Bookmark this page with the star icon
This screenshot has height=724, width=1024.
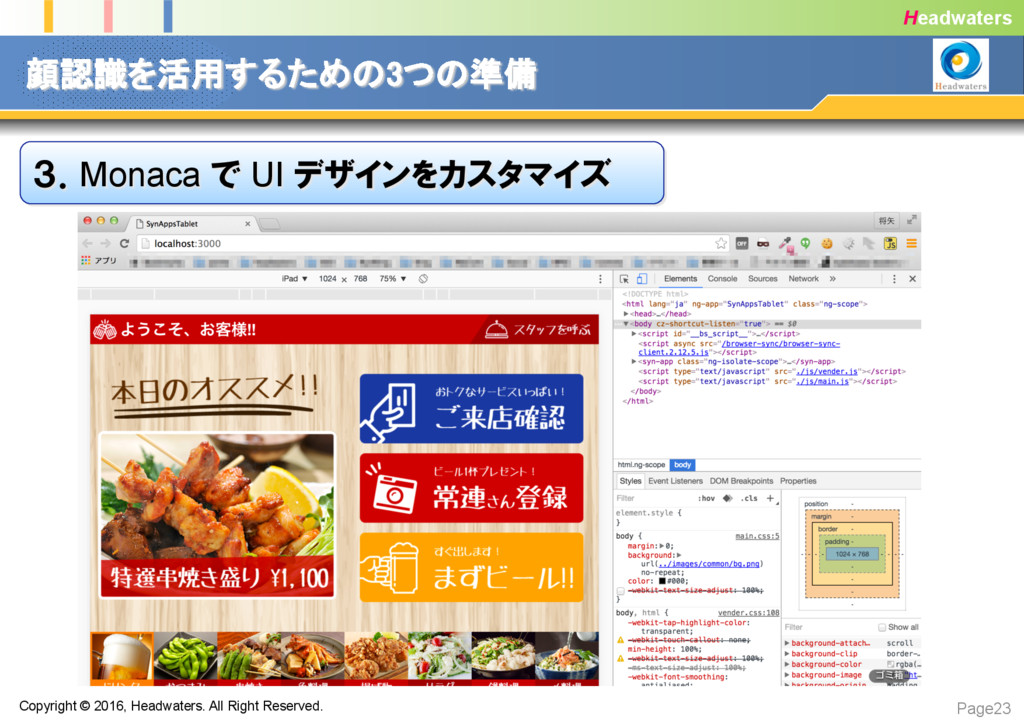pos(721,244)
